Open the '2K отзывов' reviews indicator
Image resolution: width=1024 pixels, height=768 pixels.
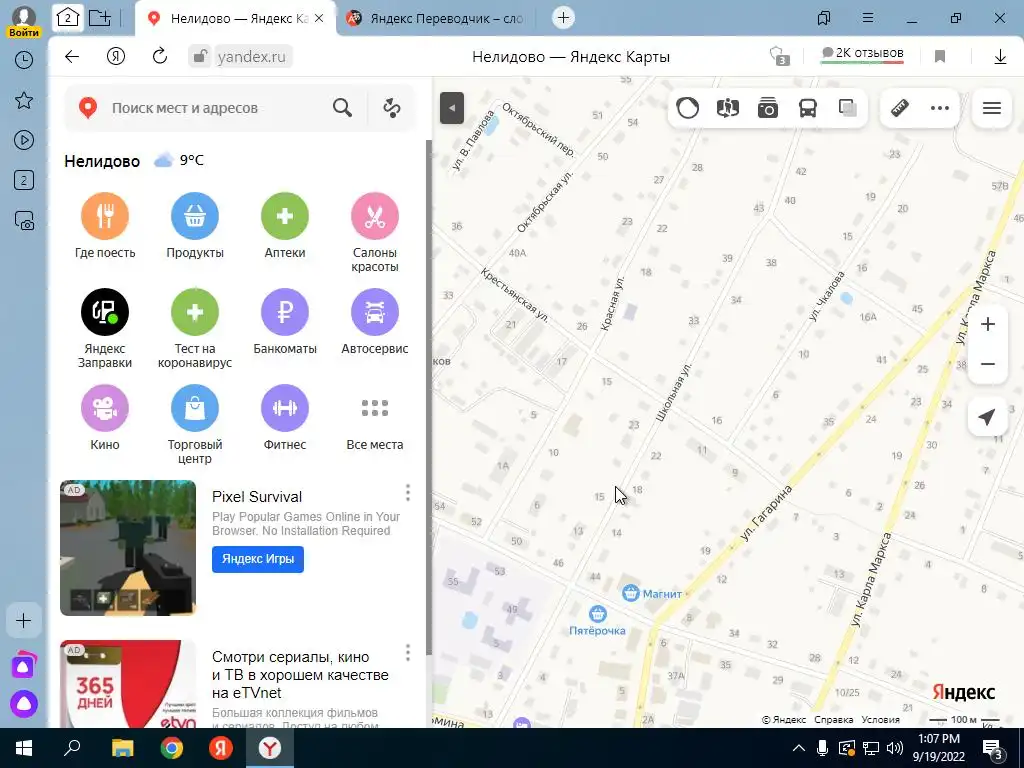click(x=862, y=54)
